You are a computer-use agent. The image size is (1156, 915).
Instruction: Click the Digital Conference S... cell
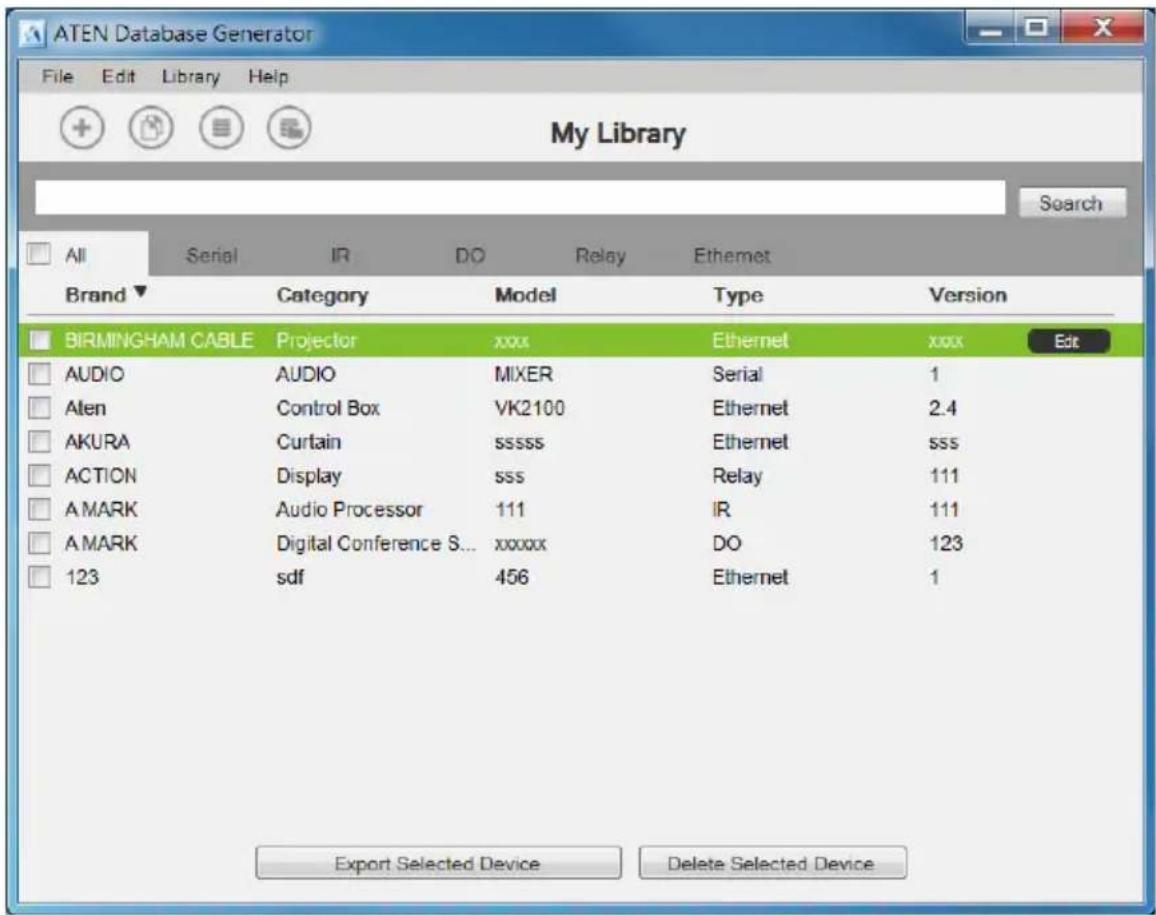(x=376, y=543)
